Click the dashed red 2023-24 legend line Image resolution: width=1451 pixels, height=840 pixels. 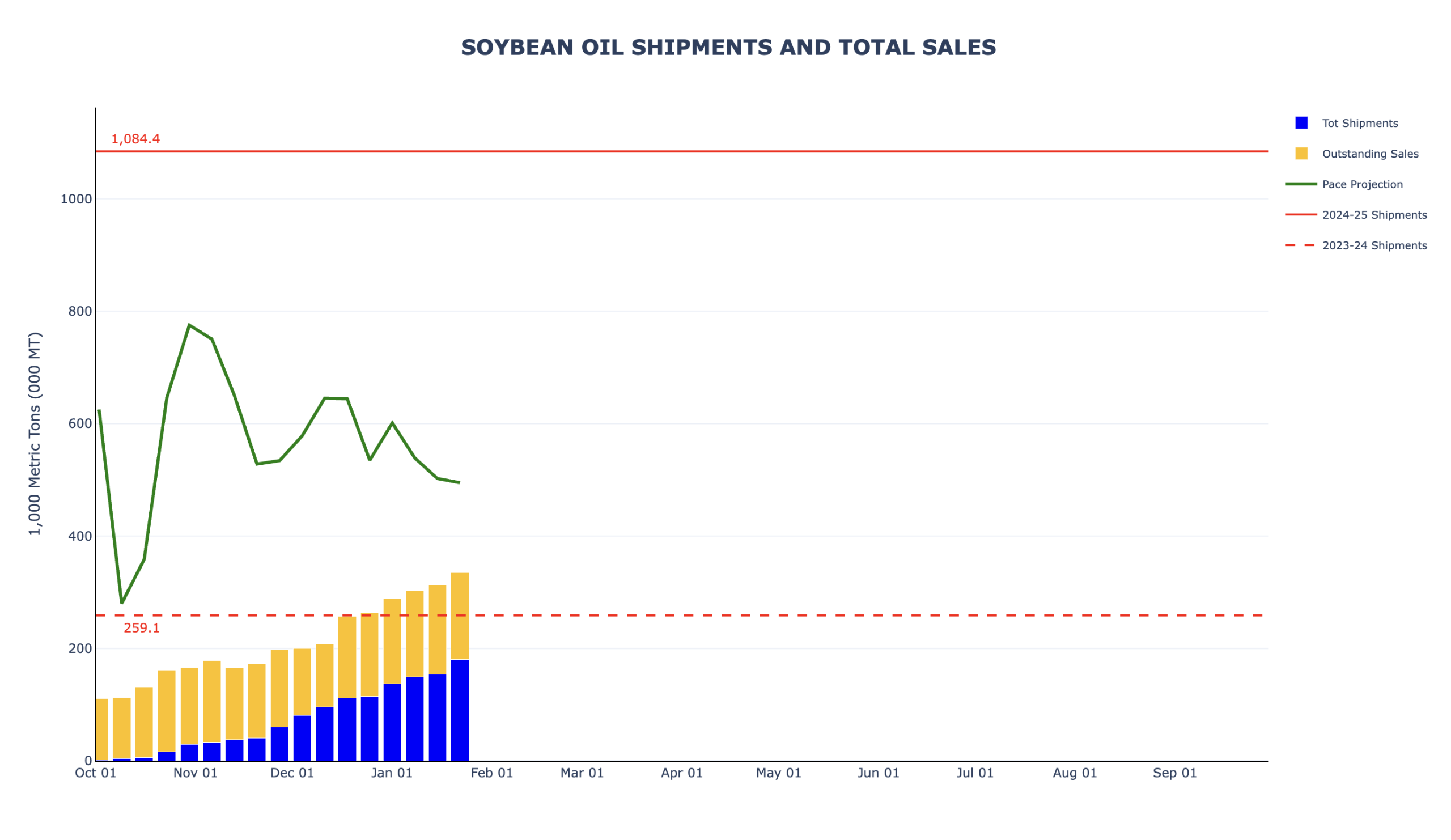[1301, 245]
